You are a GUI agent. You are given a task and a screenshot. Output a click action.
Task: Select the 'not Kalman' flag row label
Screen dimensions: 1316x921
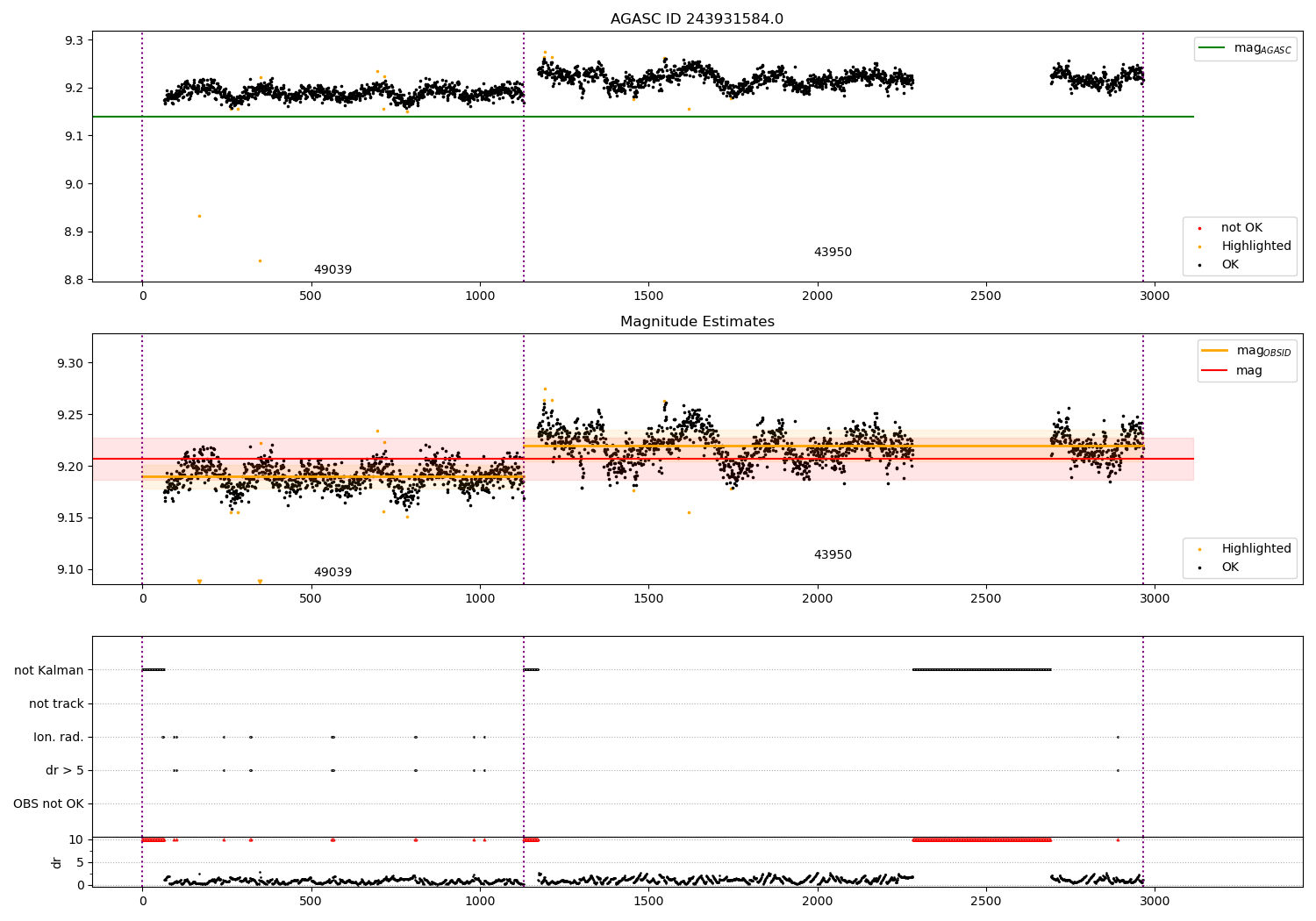(x=49, y=671)
